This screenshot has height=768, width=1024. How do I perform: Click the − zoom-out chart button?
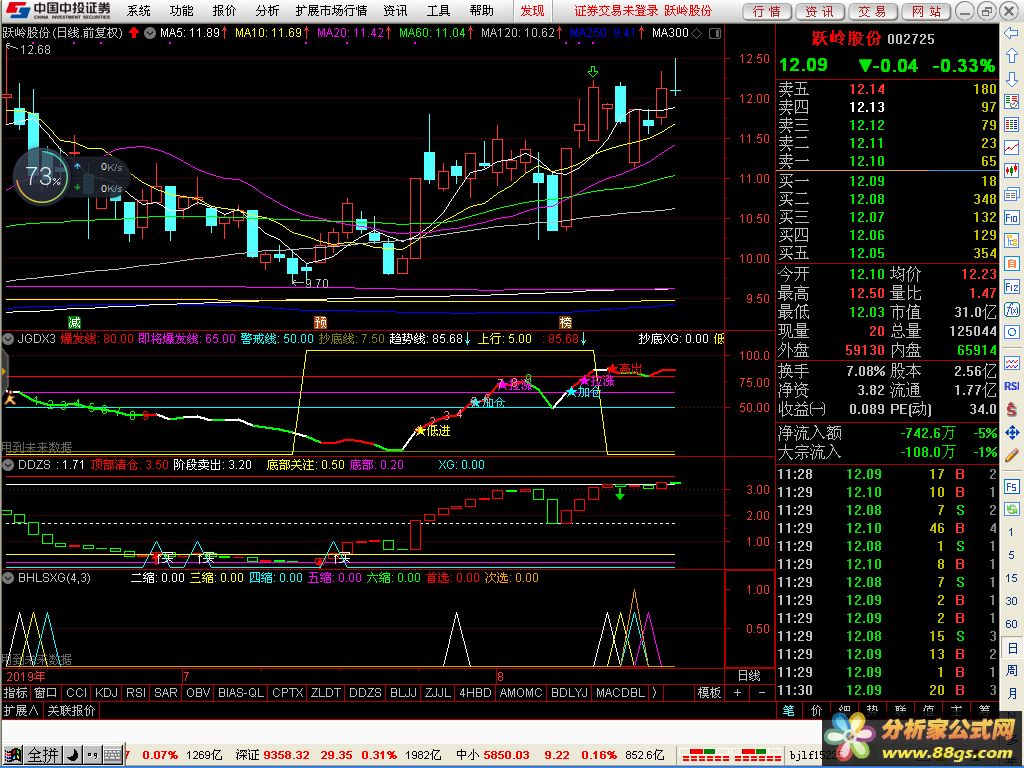pos(761,693)
